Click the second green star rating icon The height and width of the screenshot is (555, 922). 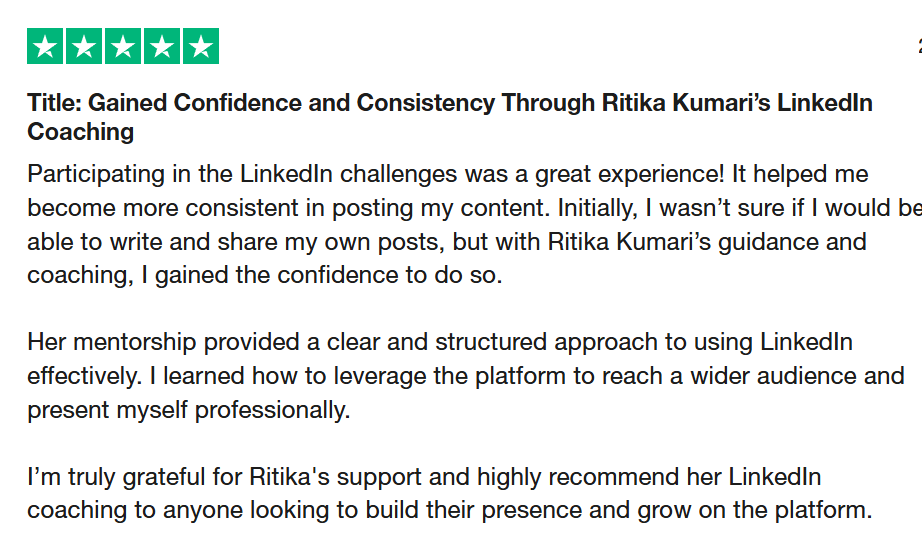[83, 46]
